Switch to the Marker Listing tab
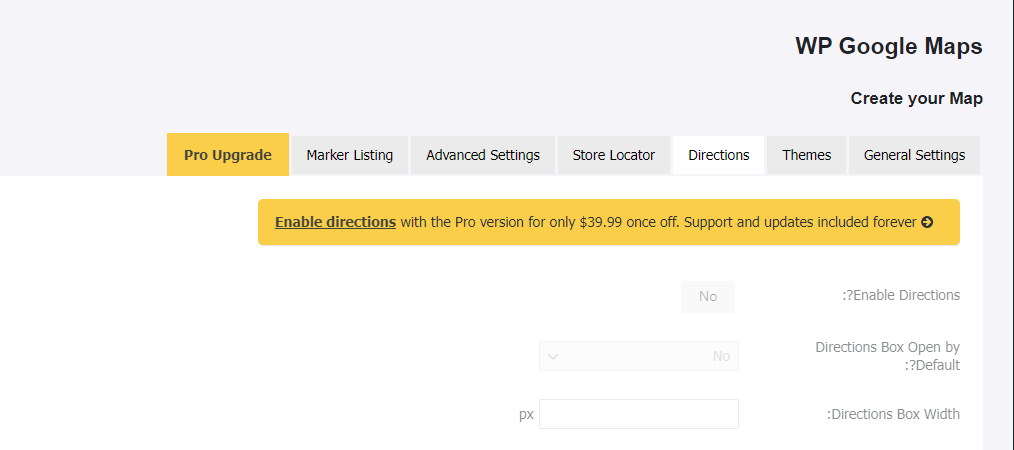Screen dimensions: 1014x450 pyautogui.click(x=350, y=155)
